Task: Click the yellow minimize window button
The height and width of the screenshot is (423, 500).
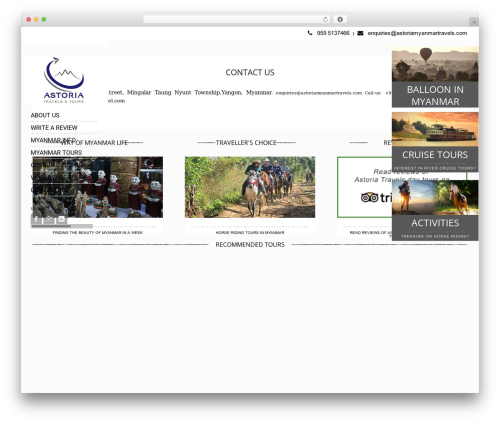Action: pyautogui.click(x=36, y=19)
